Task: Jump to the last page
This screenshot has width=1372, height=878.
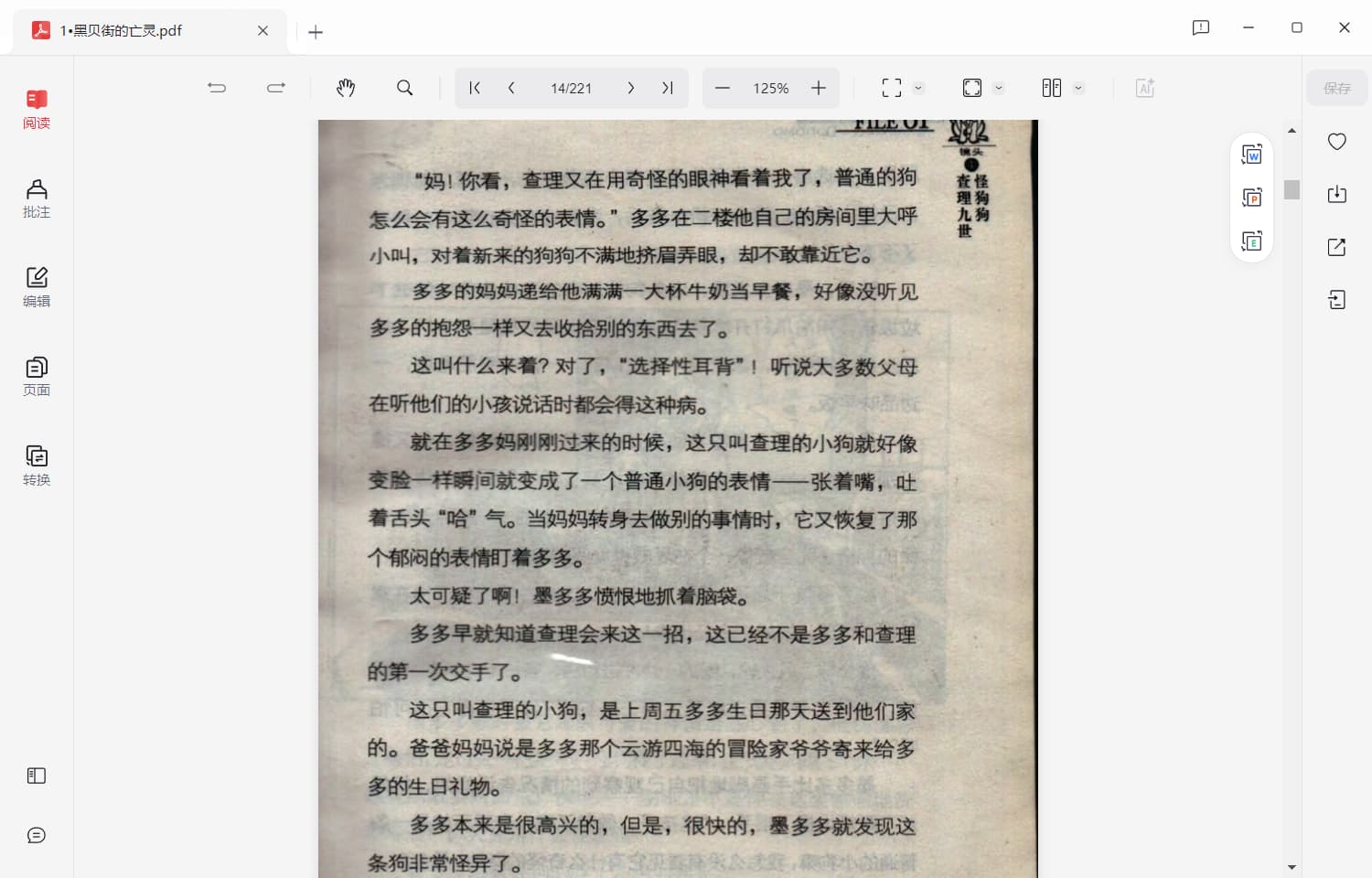Action: [667, 88]
